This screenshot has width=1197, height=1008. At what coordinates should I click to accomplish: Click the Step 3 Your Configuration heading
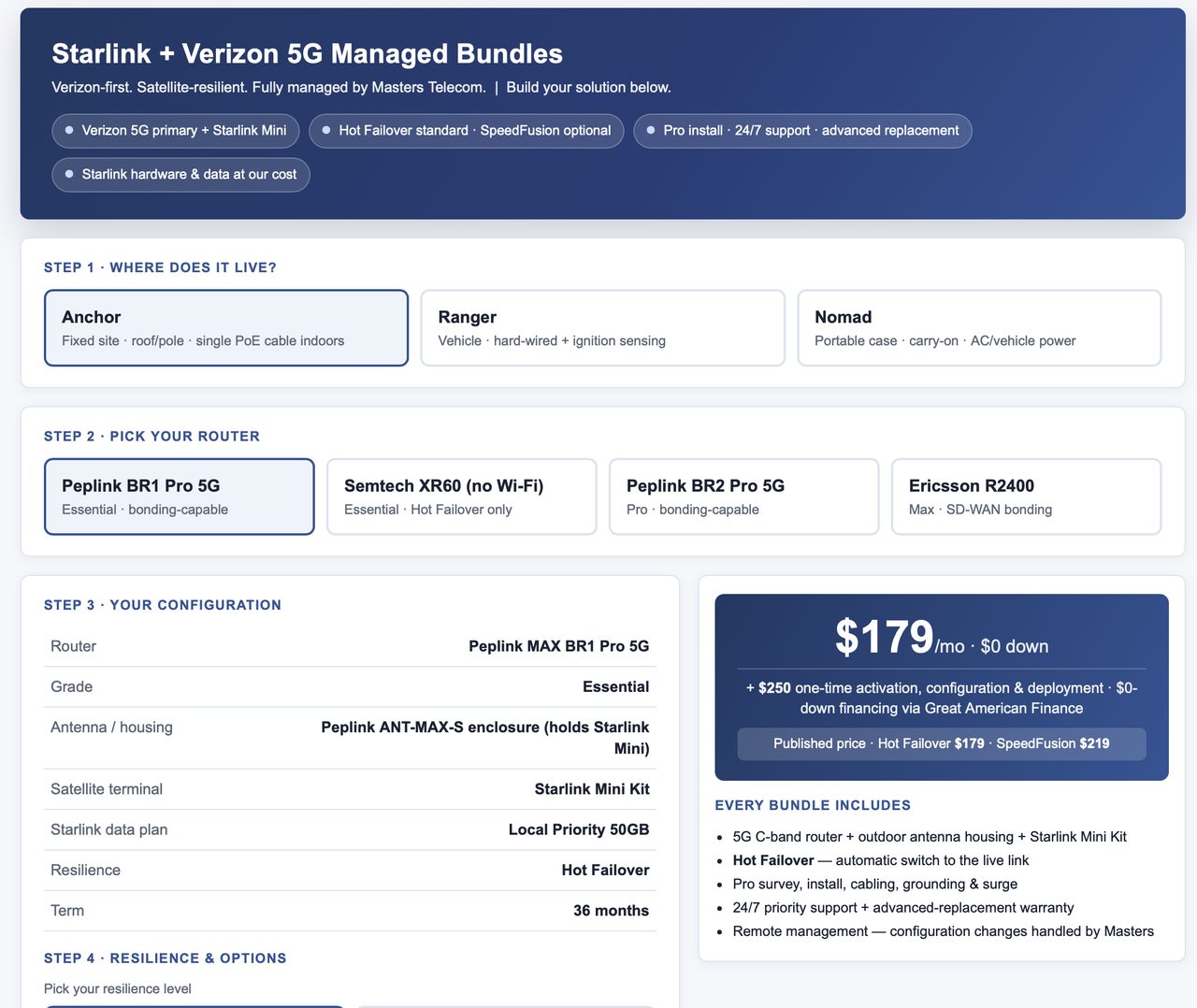coord(163,605)
